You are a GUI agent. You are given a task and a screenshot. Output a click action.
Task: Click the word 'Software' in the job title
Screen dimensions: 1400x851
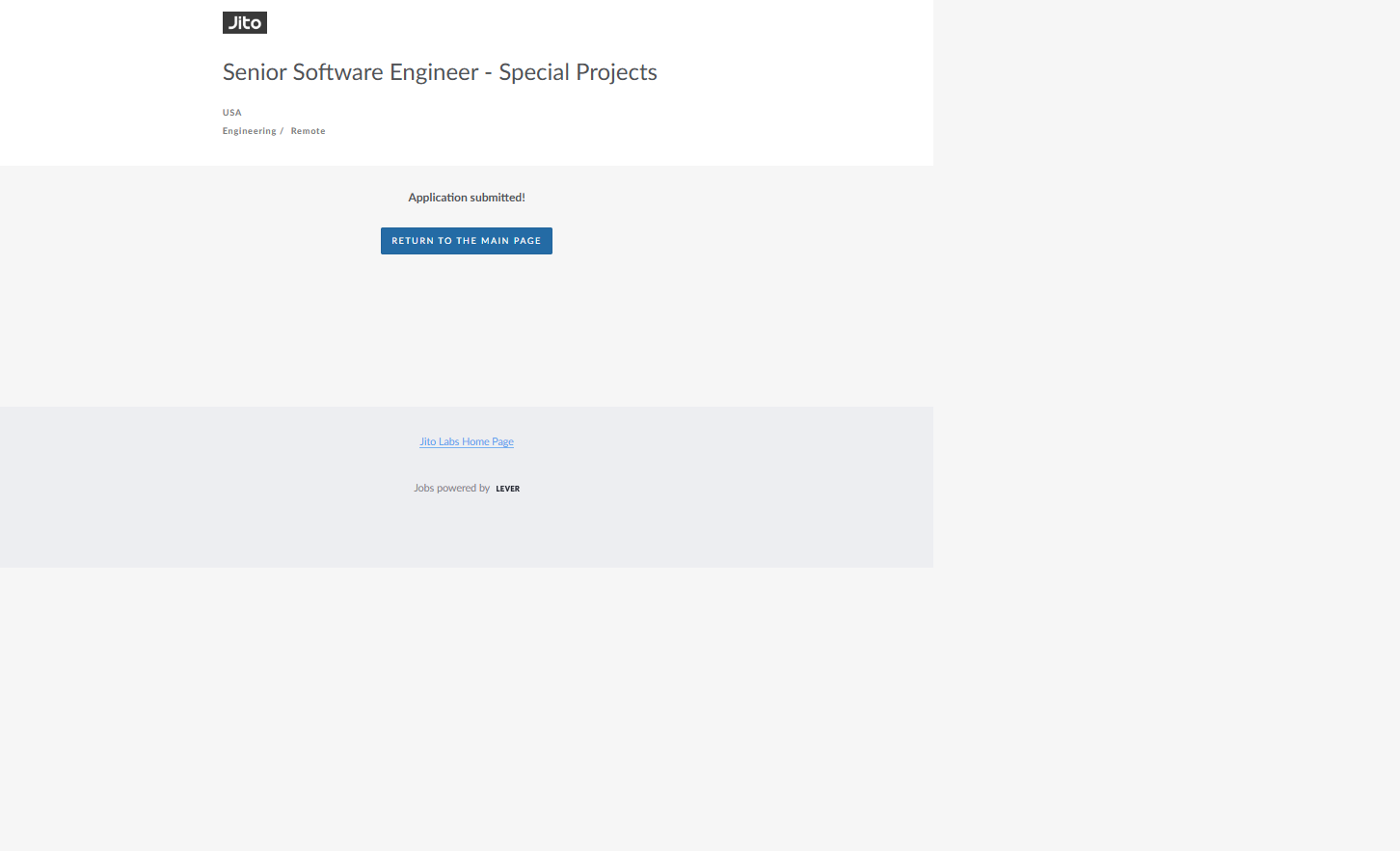(337, 72)
